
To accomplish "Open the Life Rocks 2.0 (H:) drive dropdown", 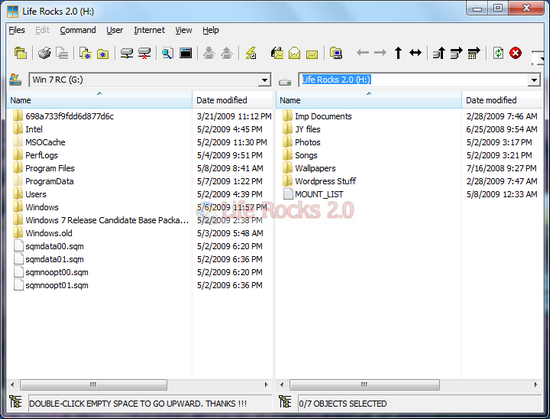I will (x=534, y=80).
